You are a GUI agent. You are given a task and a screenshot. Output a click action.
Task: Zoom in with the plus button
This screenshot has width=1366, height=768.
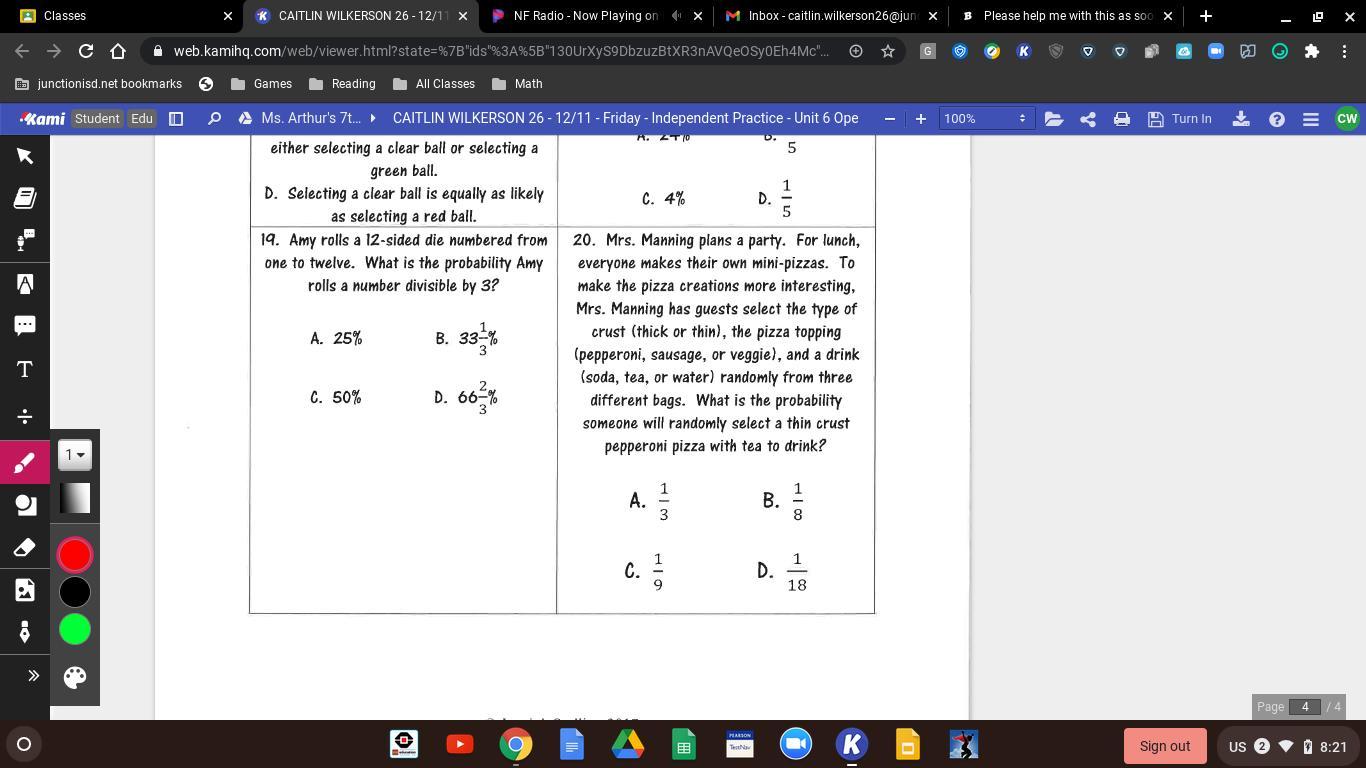[x=921, y=119]
